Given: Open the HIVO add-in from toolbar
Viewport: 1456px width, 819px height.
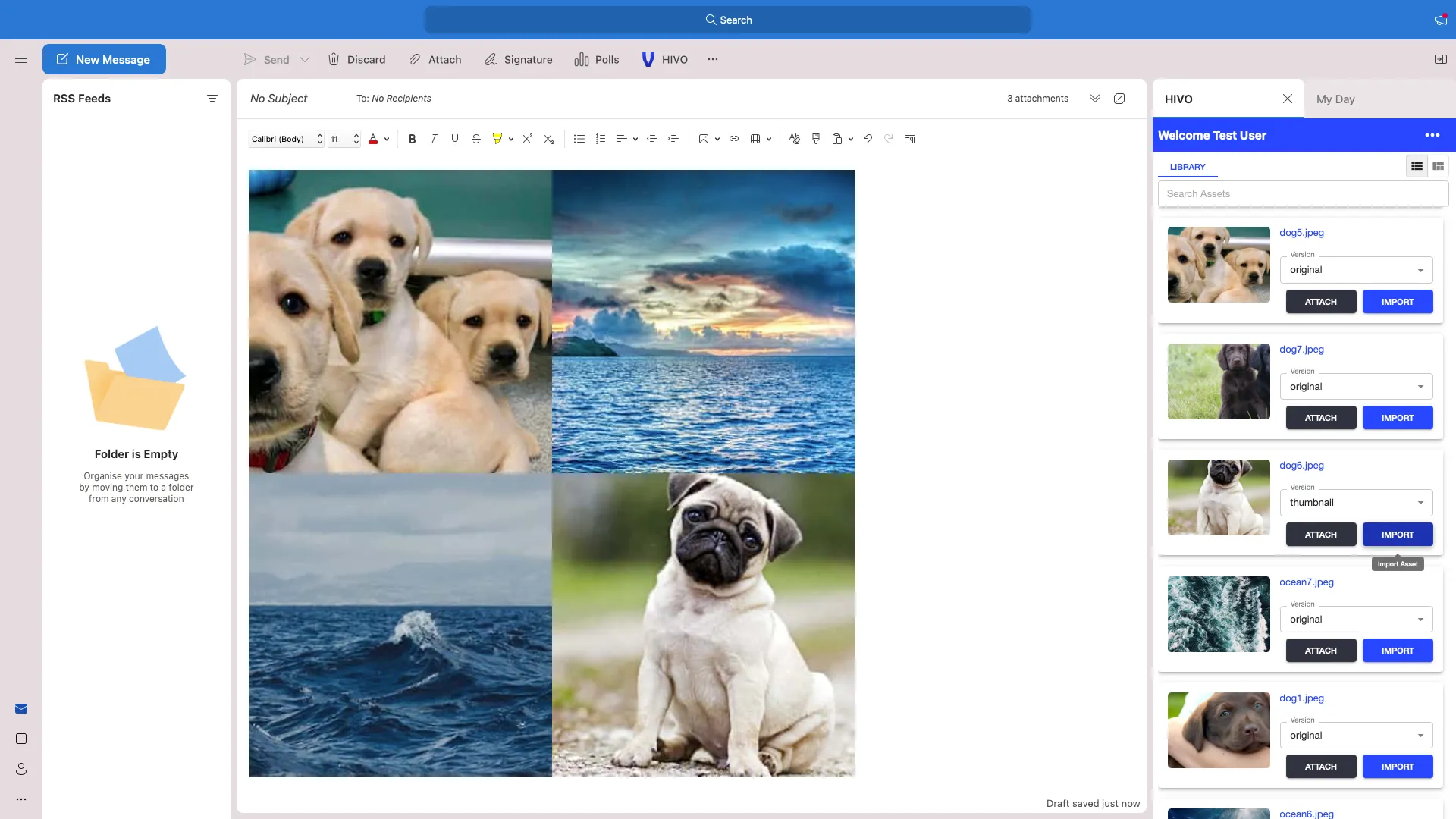Looking at the screenshot, I should tap(664, 59).
